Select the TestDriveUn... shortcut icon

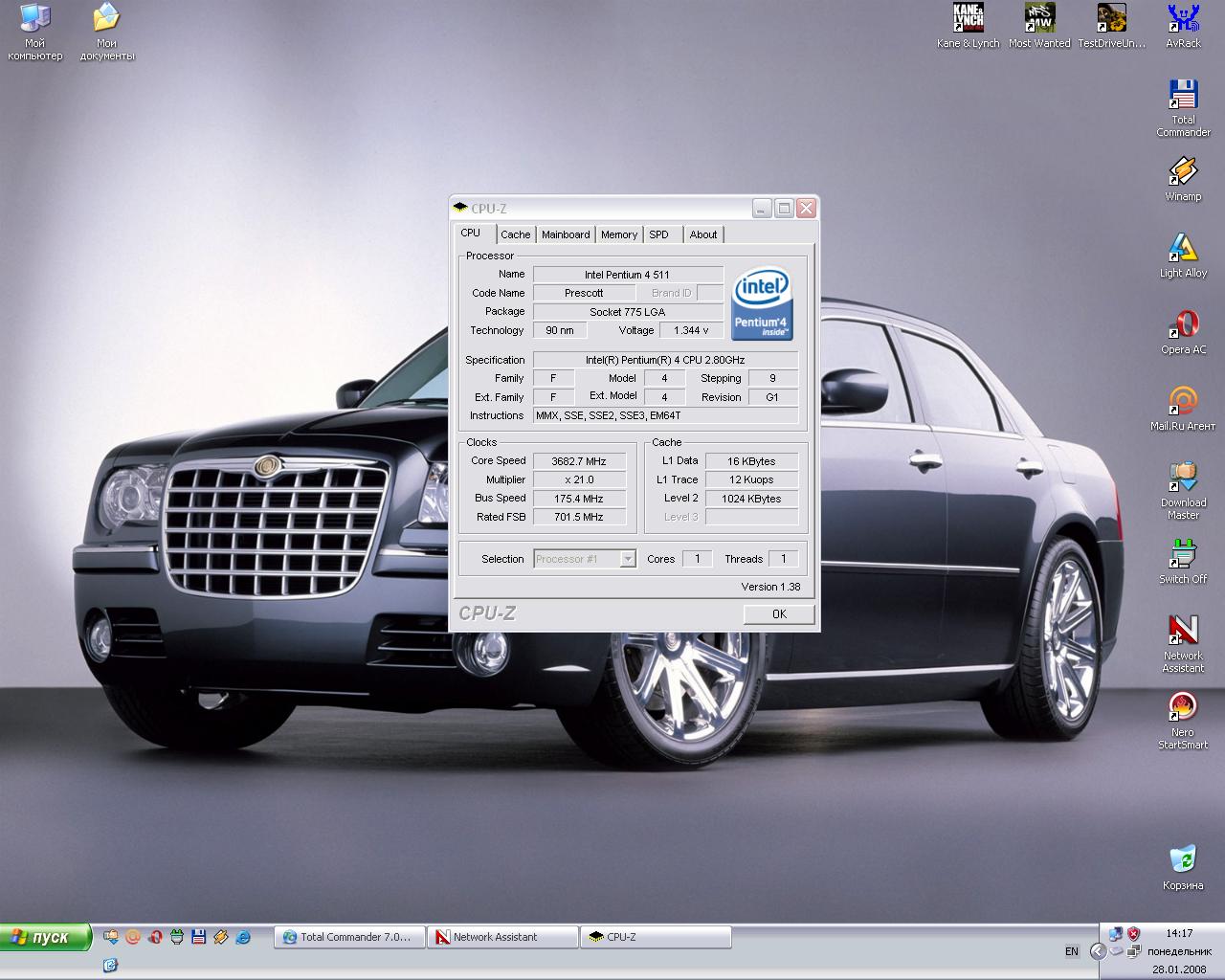pos(1111,27)
